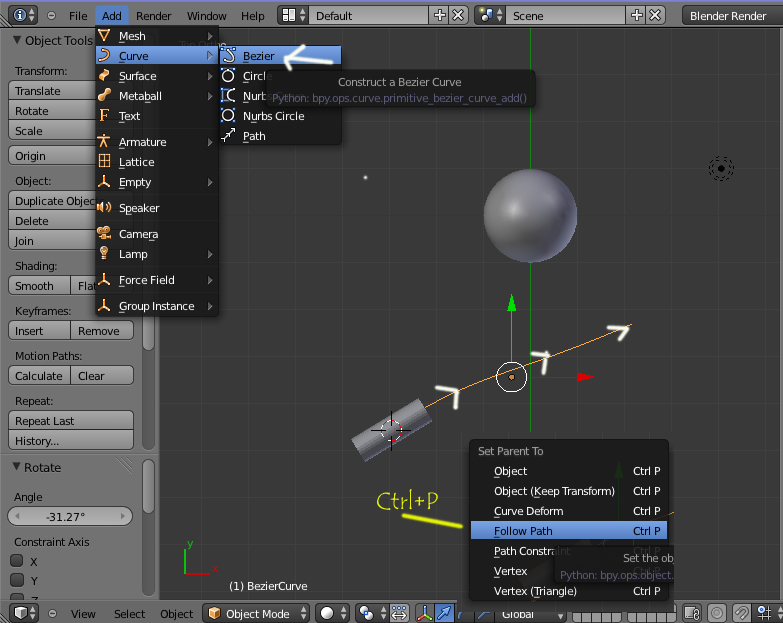Viewport: 783px width, 623px height.
Task: Choose Path from curve submenu
Action: click(x=280, y=136)
